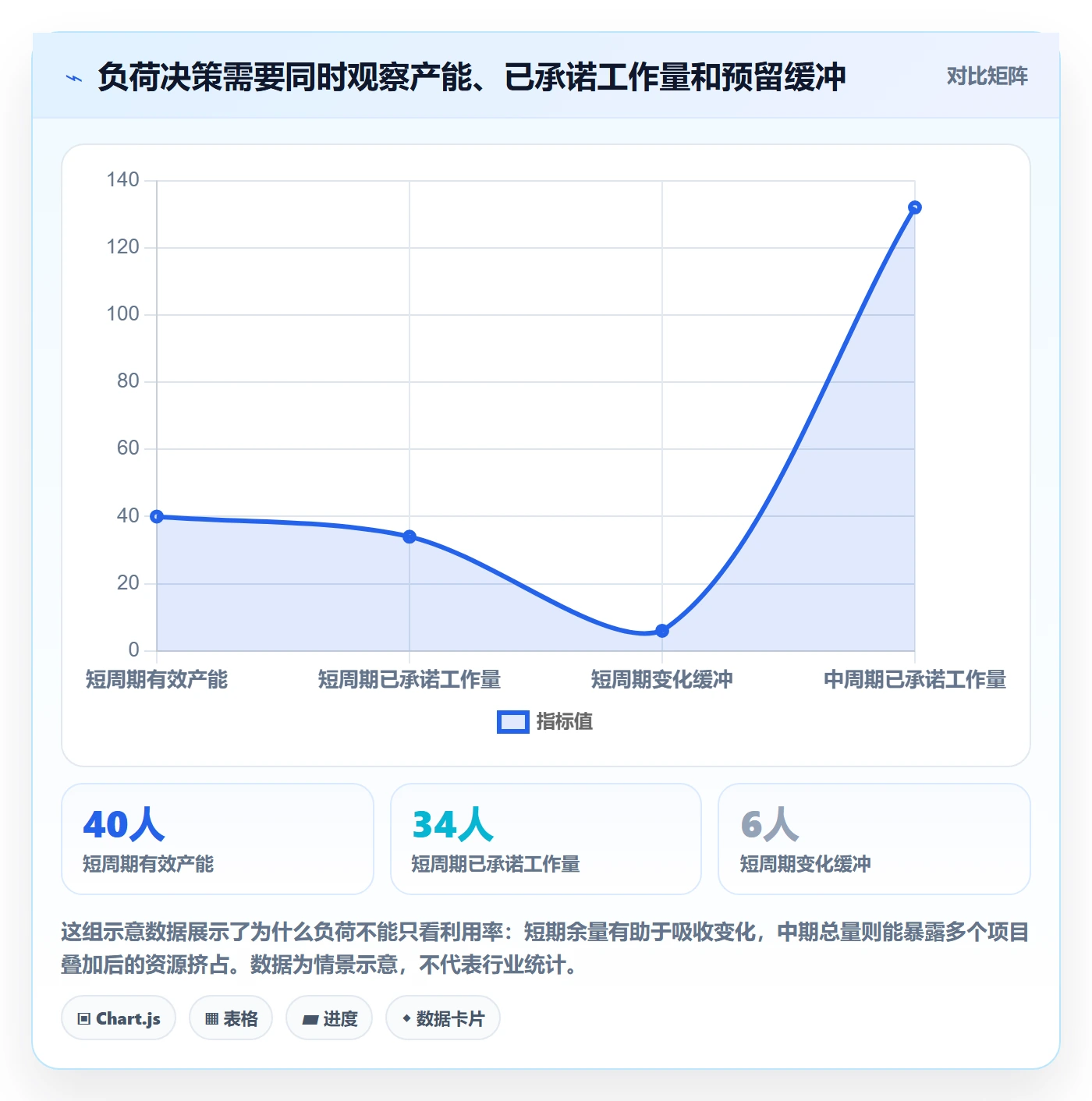Click the title 负荷决策需要同时观察产能 heading

click(472, 77)
